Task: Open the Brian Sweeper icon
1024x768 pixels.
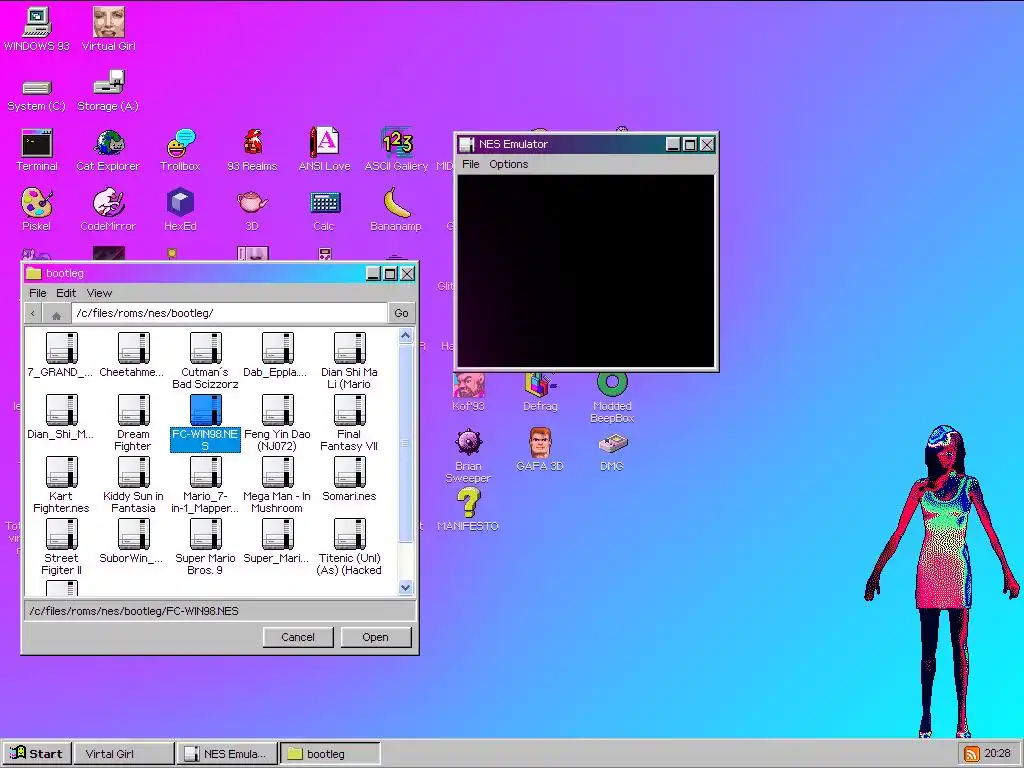Action: click(x=468, y=456)
